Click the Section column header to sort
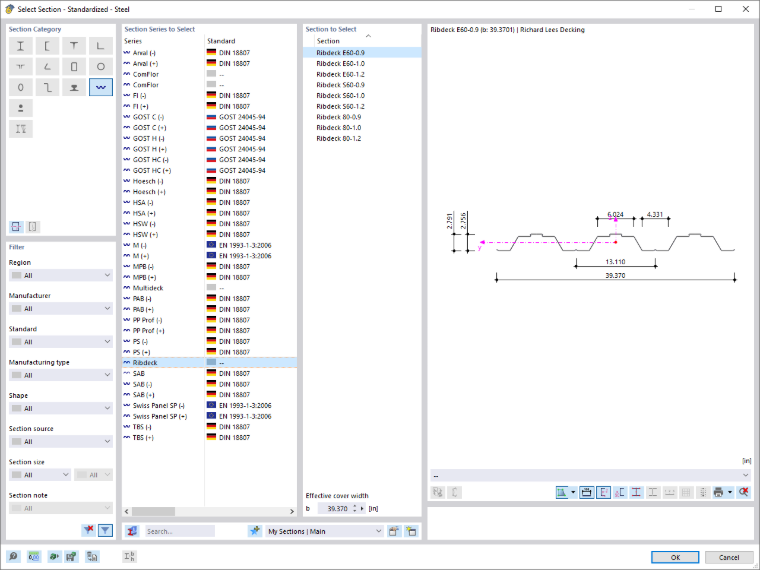This screenshot has height=570, width=760. 328,41
